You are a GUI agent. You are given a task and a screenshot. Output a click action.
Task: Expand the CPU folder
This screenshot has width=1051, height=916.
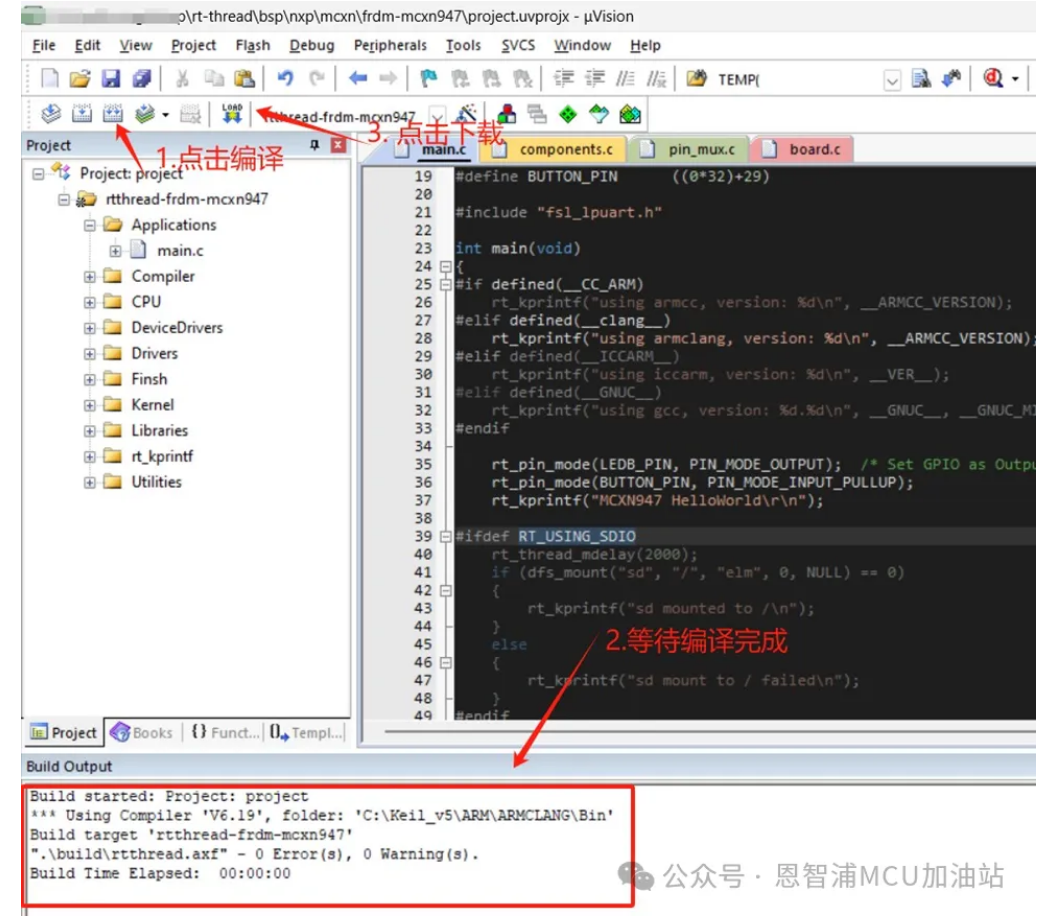(x=90, y=302)
